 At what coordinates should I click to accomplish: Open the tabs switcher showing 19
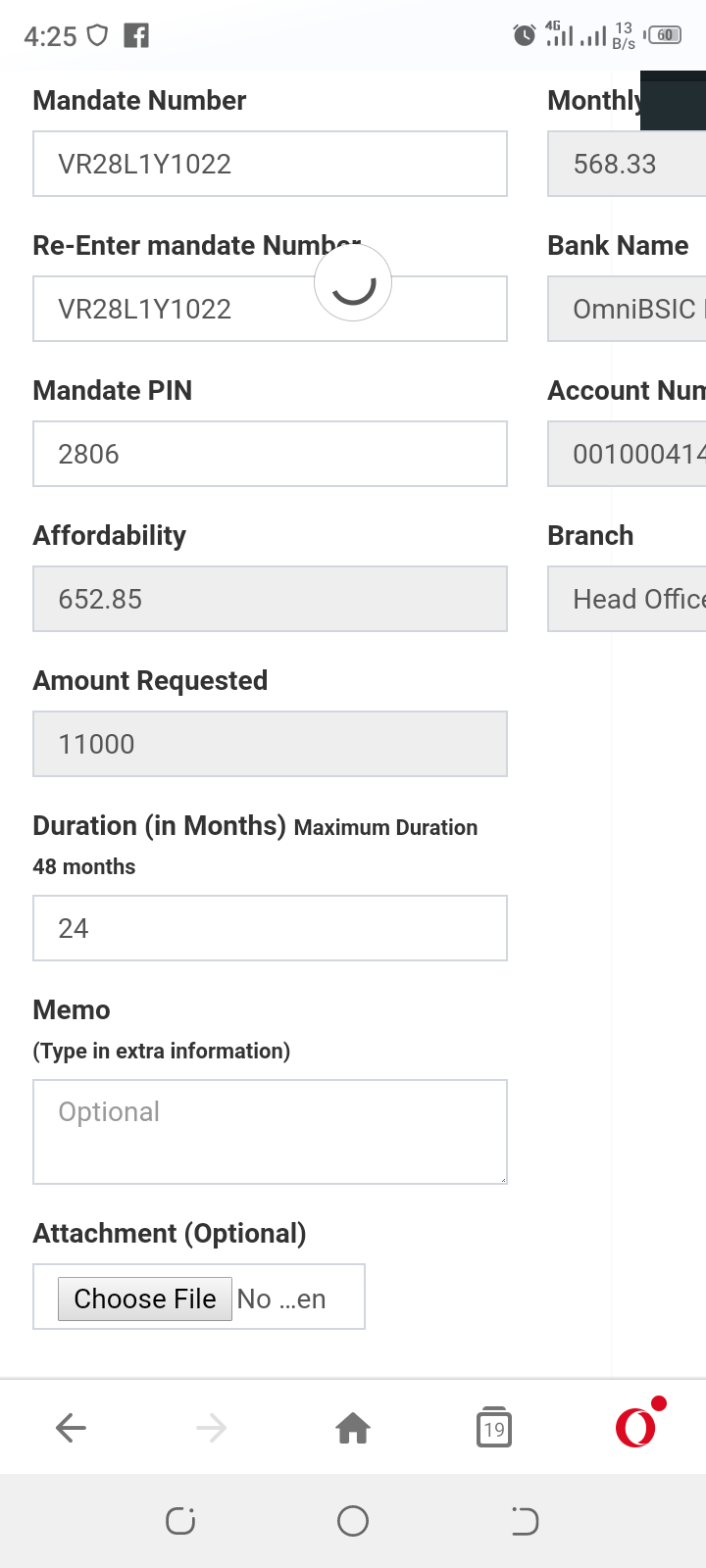(x=494, y=1428)
